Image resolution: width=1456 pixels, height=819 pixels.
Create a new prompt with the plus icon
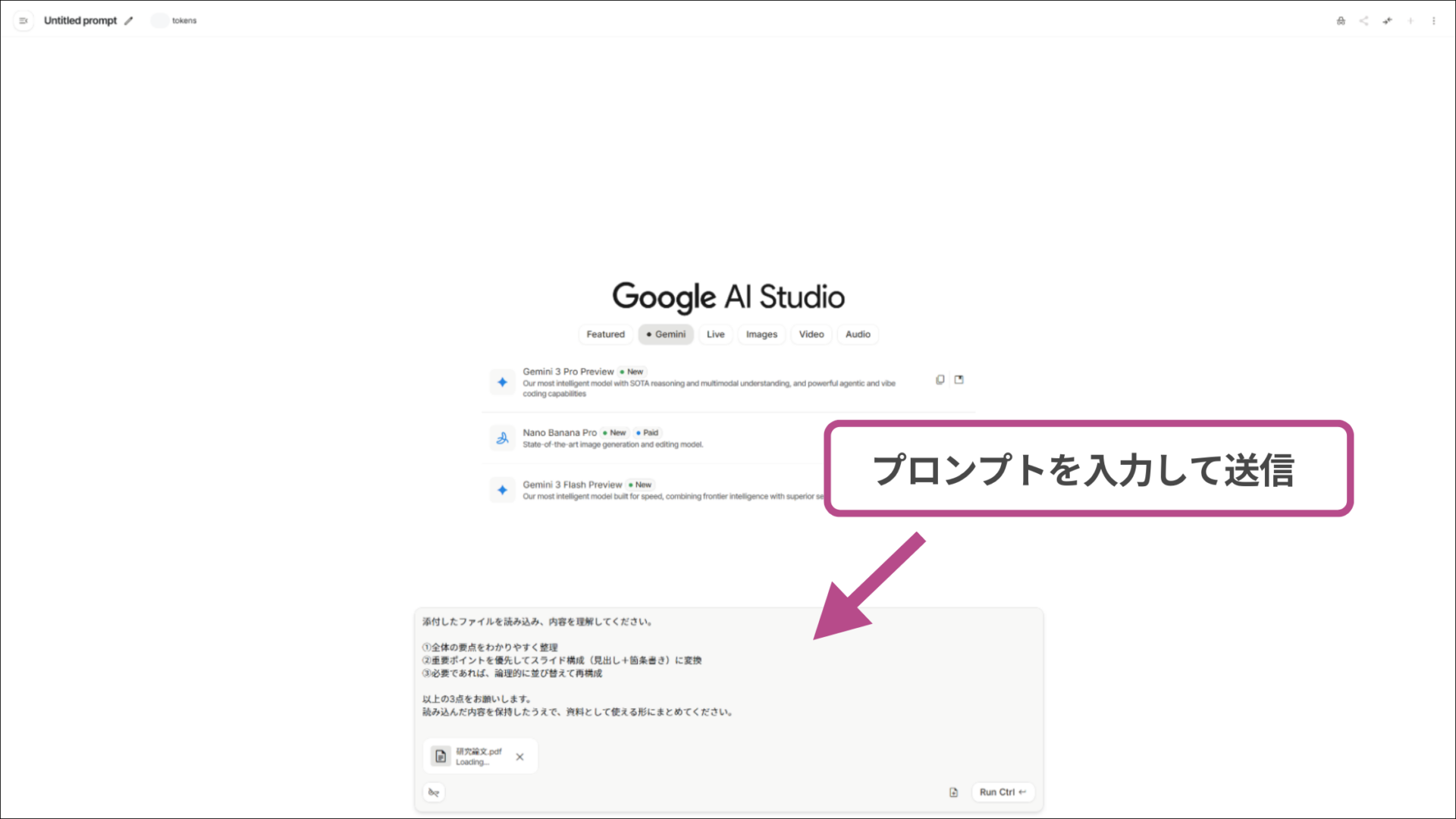[x=1410, y=20]
